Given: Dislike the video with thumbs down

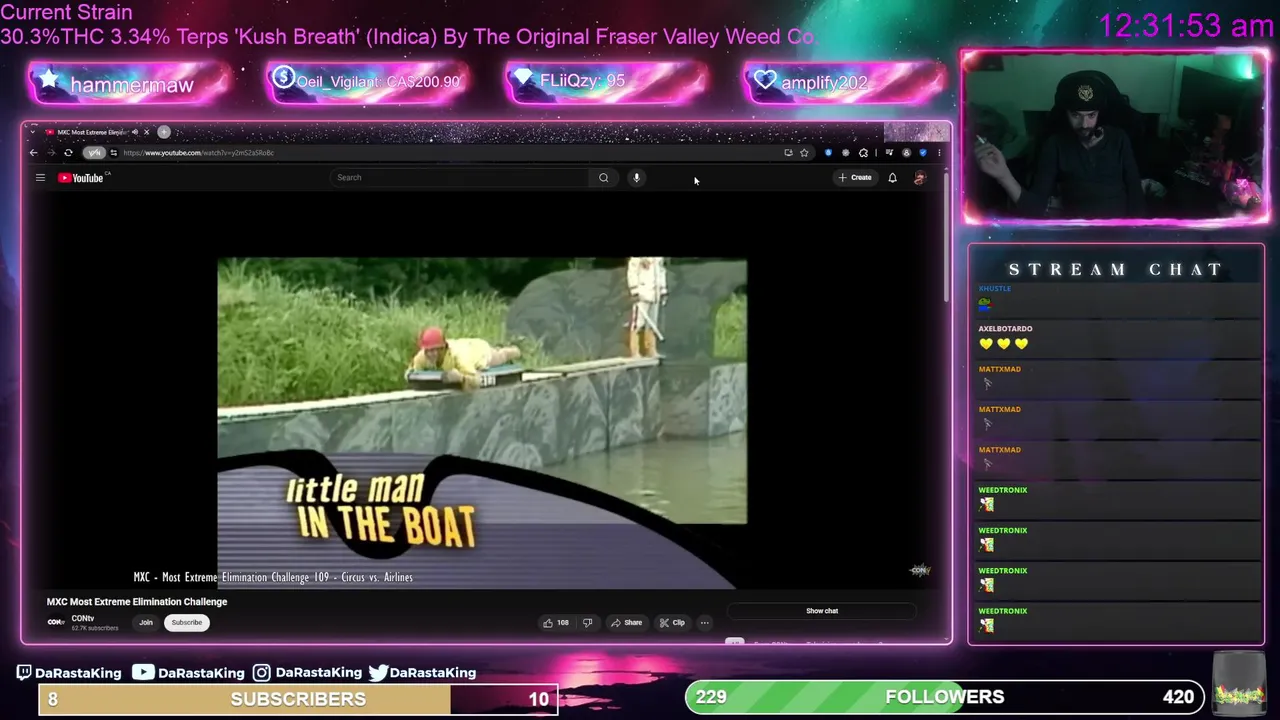Looking at the screenshot, I should coord(587,623).
